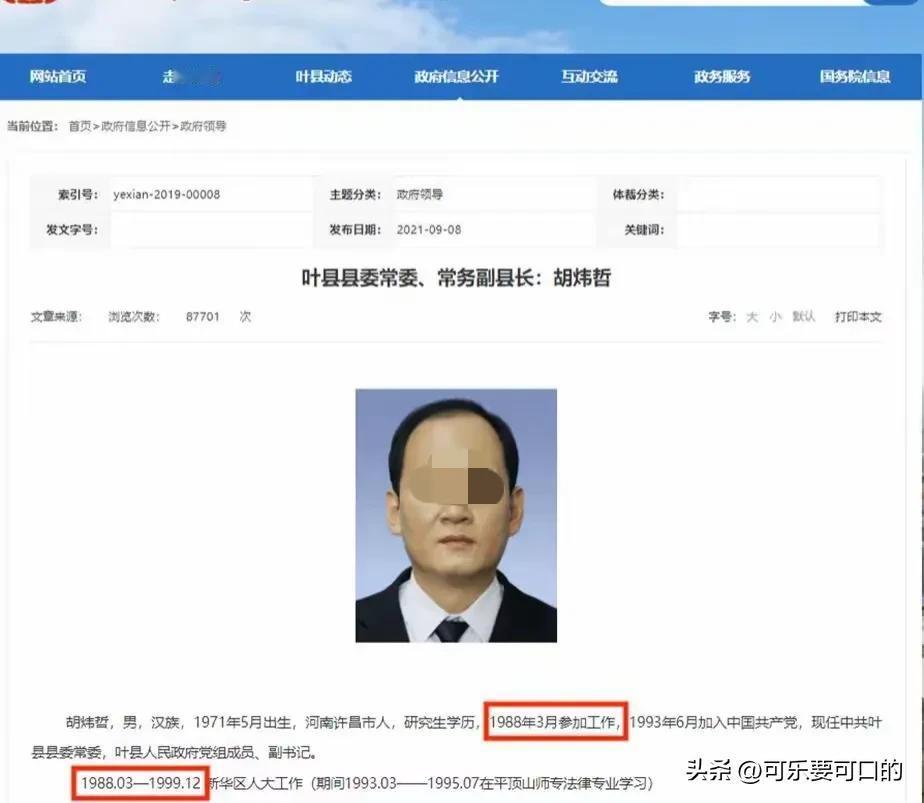Screen dimensions: 924x803
Task: Click 政府领导 in the breadcrumb path
Action: [204, 127]
